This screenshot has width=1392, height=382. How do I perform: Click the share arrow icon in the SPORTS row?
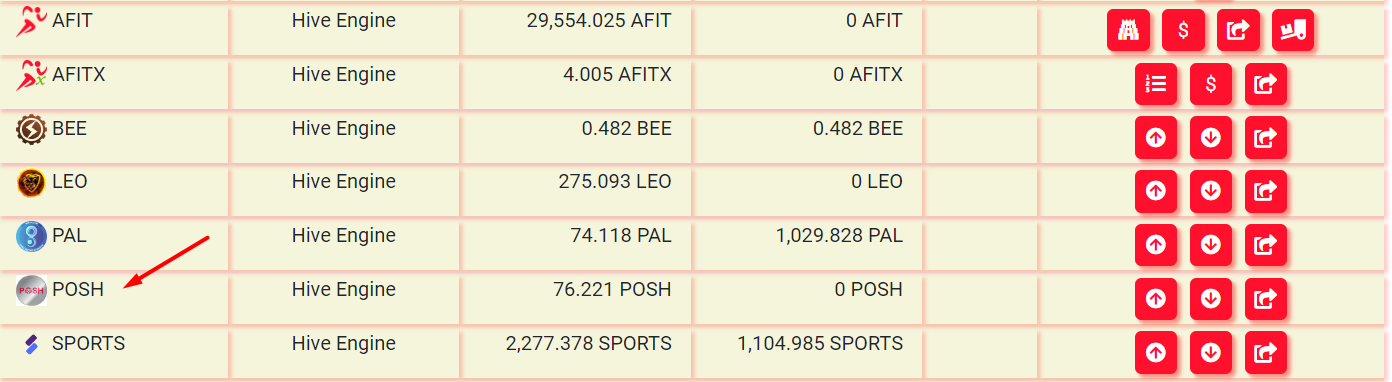[1266, 353]
